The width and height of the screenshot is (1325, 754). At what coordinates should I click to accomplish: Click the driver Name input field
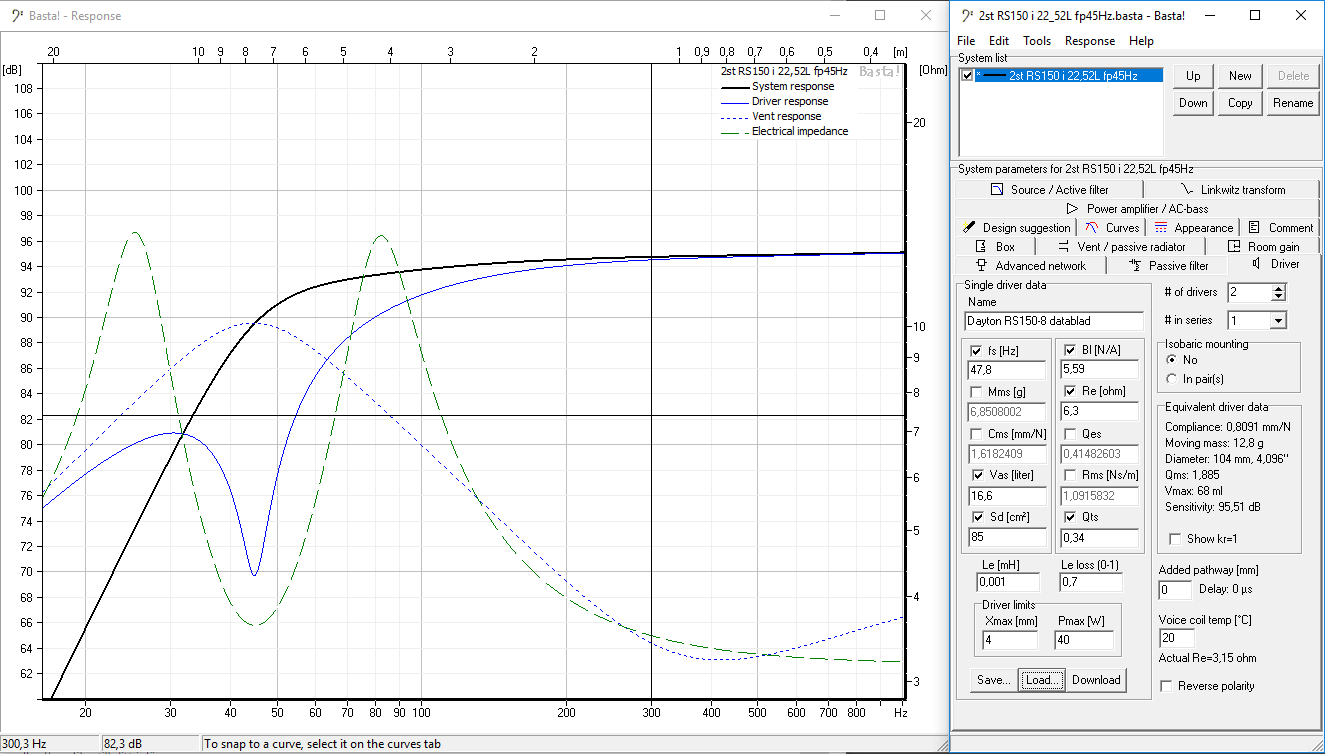tap(1054, 321)
